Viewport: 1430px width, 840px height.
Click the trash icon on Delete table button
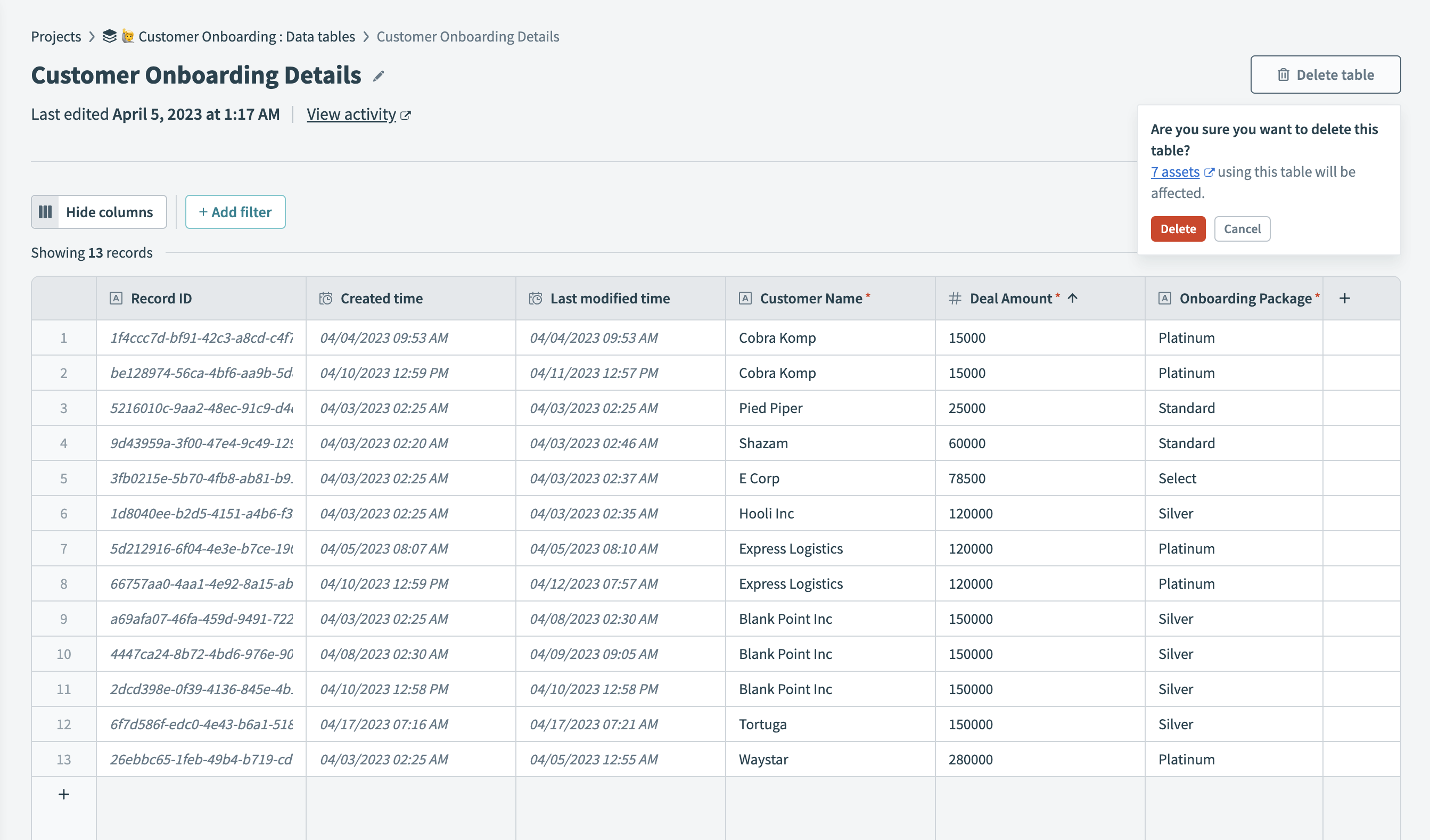1283,75
